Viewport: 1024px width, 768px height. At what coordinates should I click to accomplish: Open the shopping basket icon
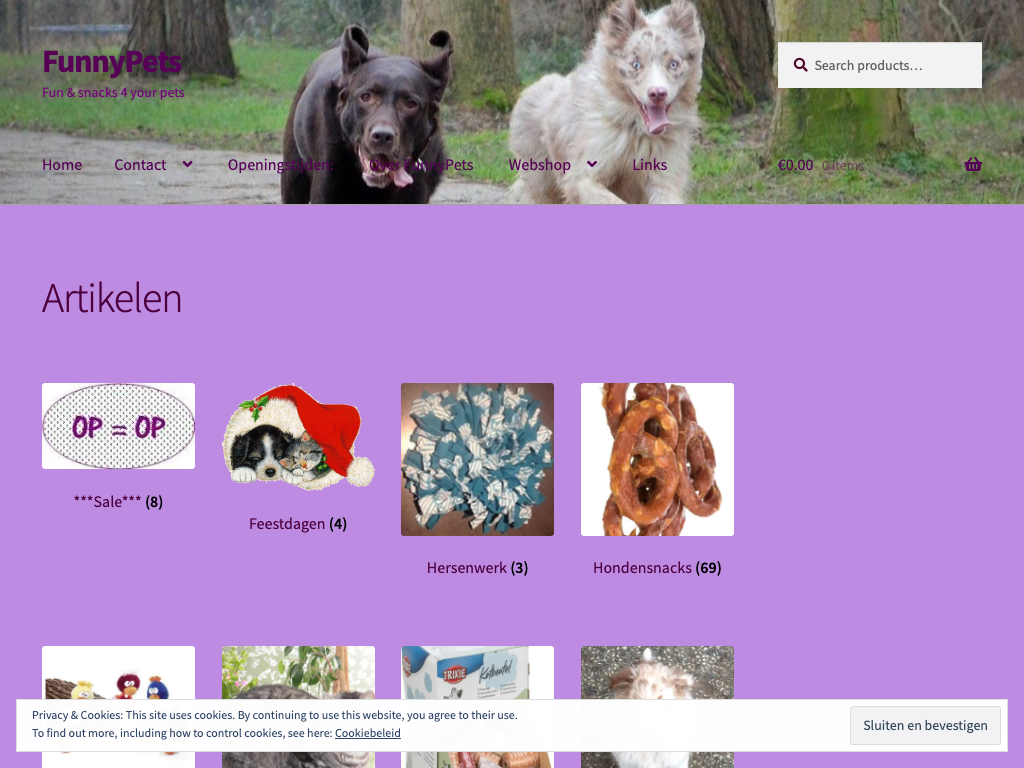point(972,165)
